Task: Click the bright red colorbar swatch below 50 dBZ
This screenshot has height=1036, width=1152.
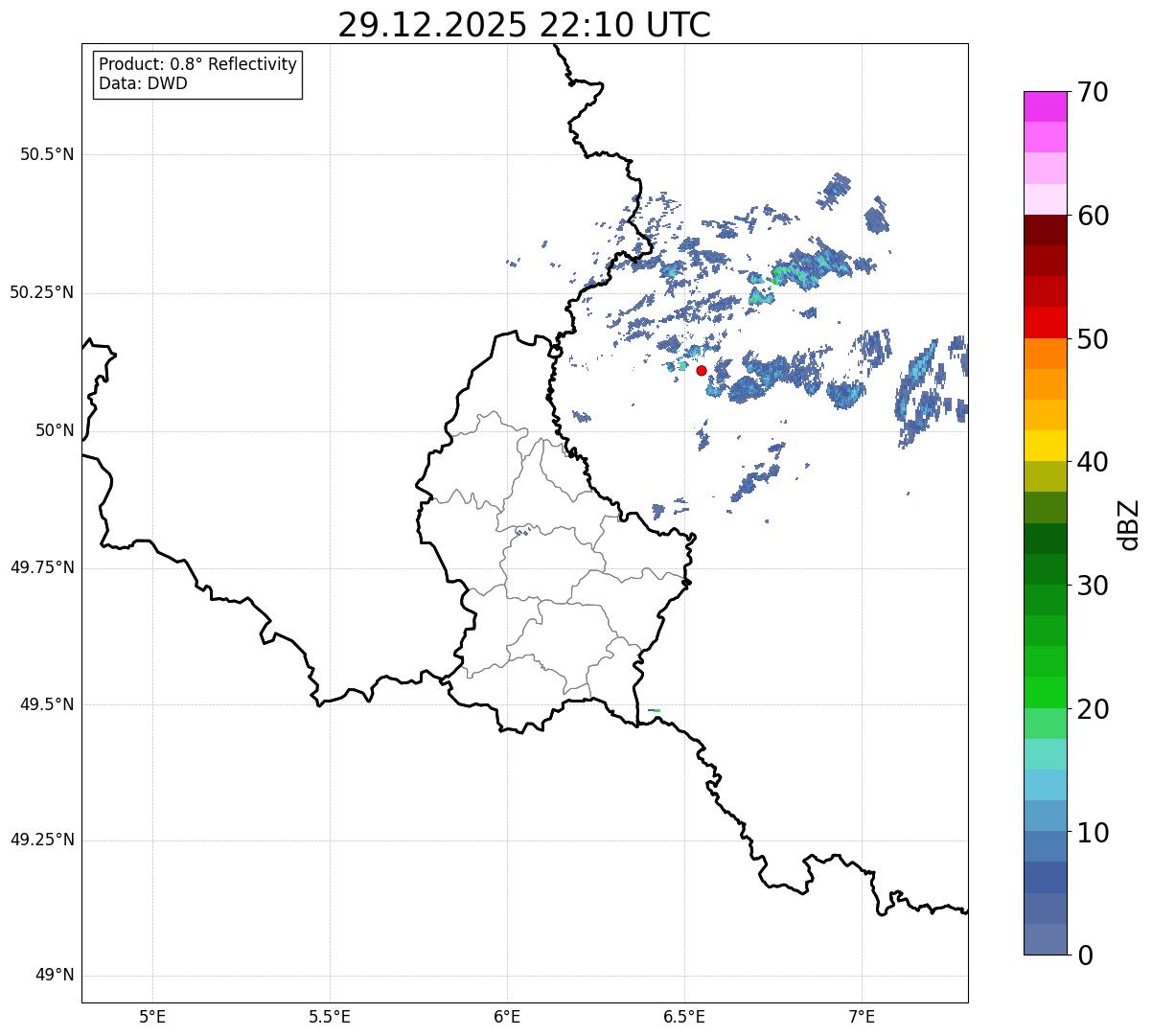Action: [1046, 323]
